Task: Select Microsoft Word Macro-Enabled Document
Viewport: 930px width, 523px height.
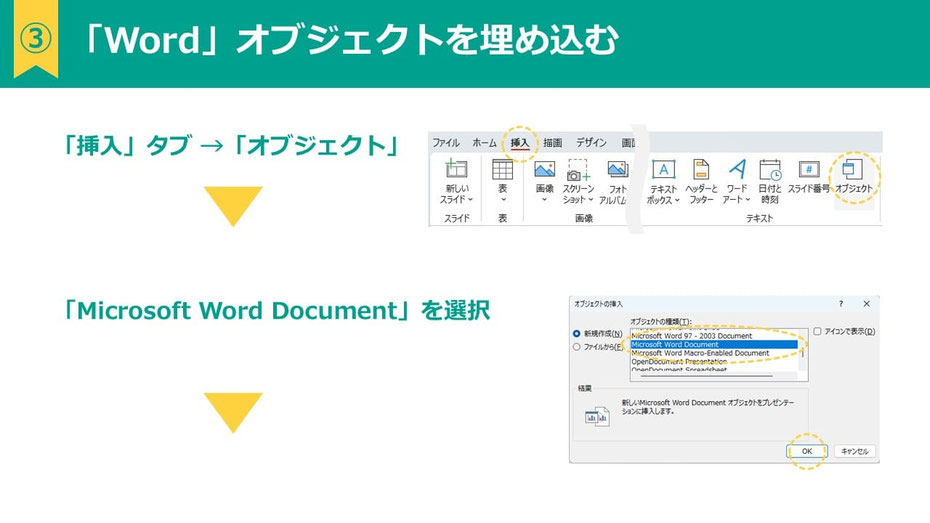Action: (714, 353)
